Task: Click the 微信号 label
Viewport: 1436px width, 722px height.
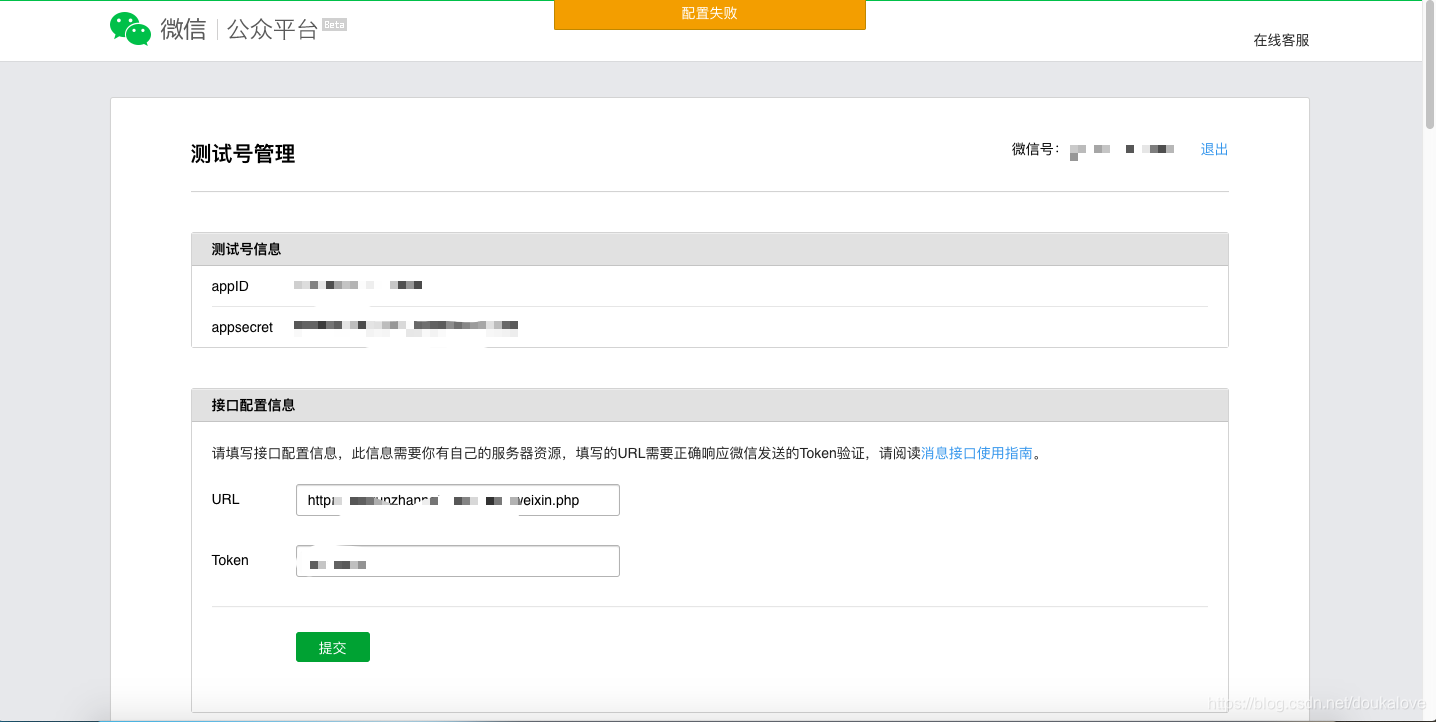Action: click(x=1035, y=149)
